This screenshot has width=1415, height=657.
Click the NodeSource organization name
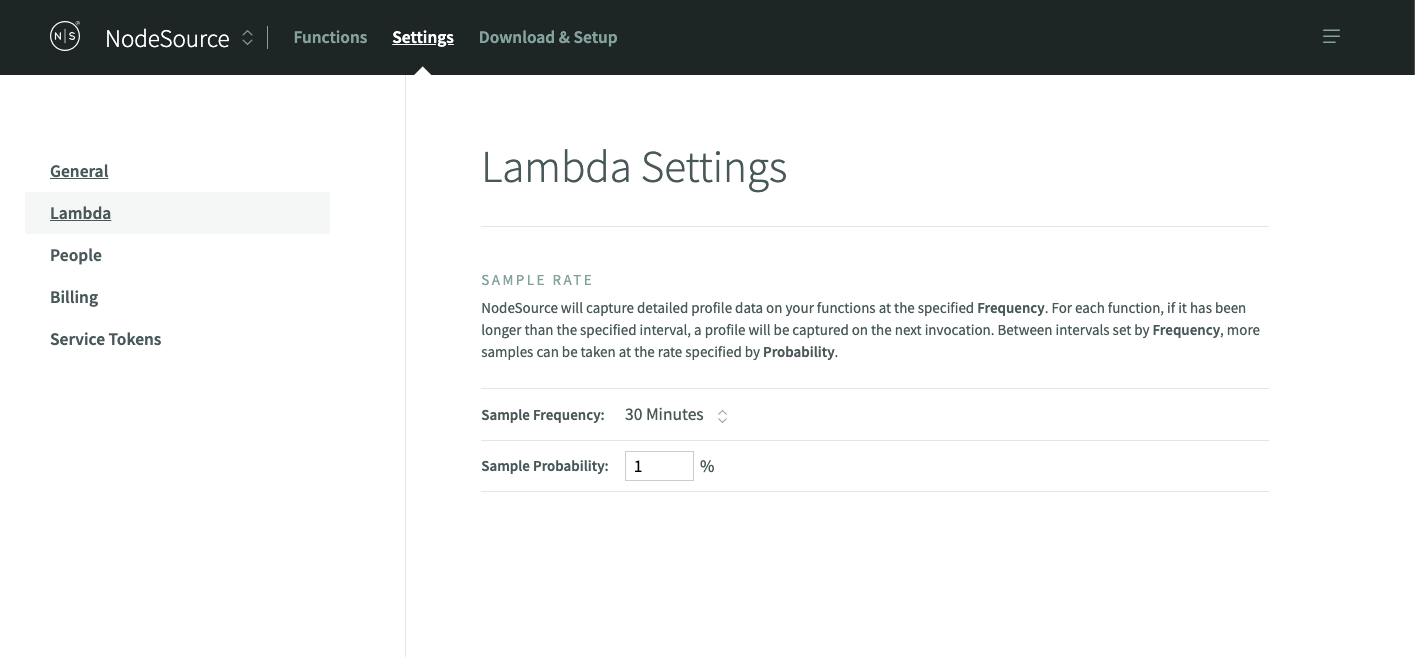tap(167, 38)
